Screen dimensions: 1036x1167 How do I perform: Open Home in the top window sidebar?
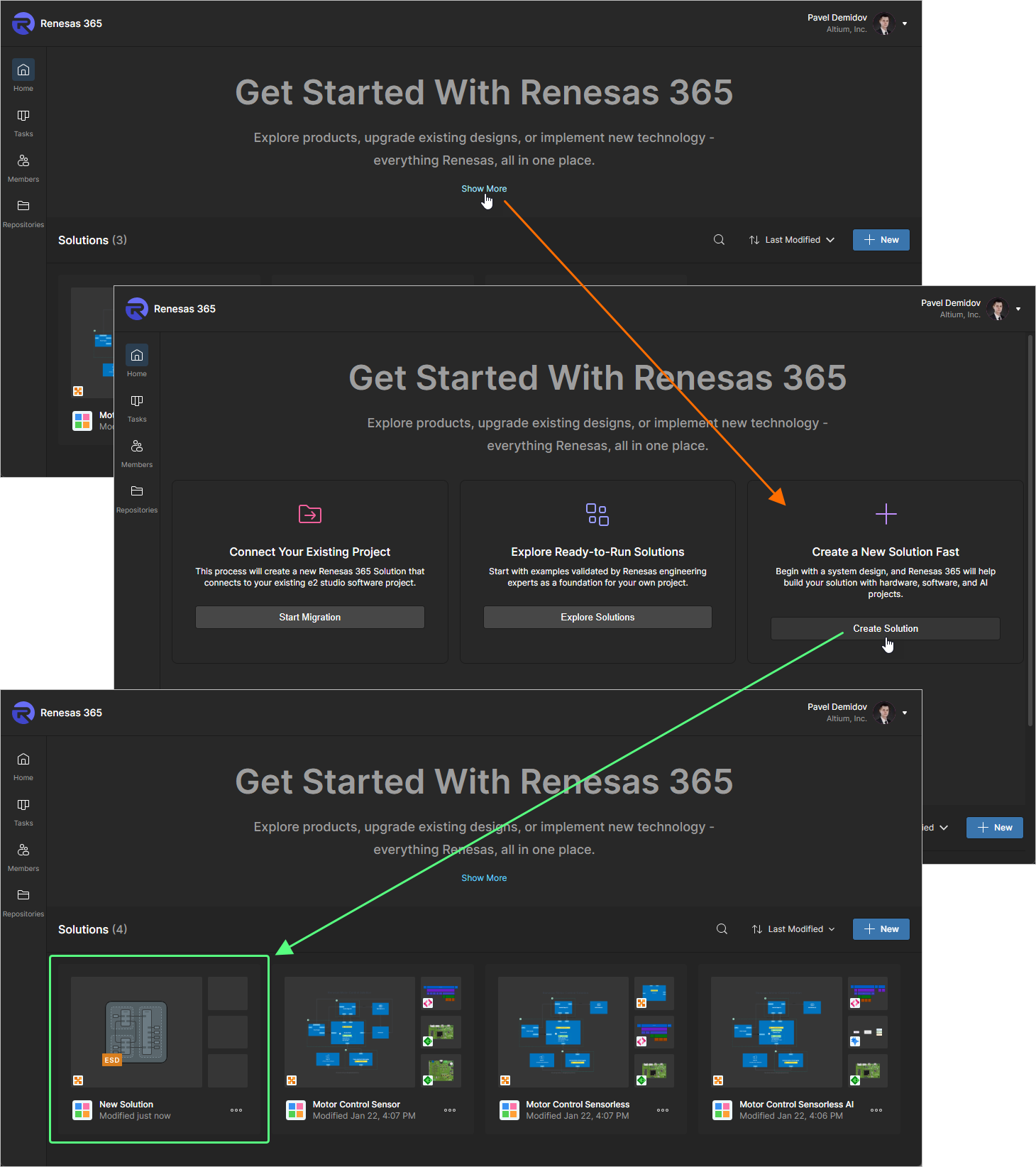click(23, 76)
